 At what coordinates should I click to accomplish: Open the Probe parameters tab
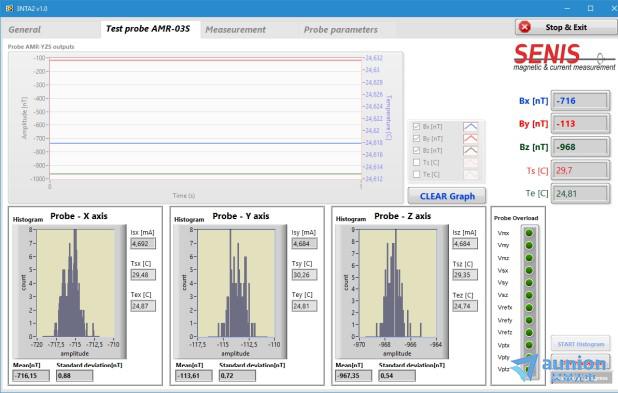[341, 30]
